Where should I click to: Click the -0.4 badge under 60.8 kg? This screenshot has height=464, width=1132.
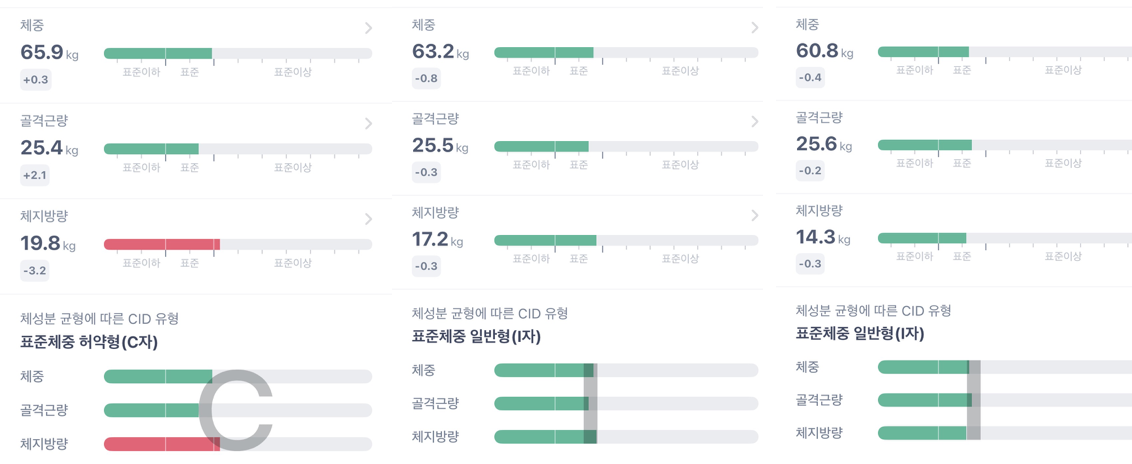pos(810,78)
